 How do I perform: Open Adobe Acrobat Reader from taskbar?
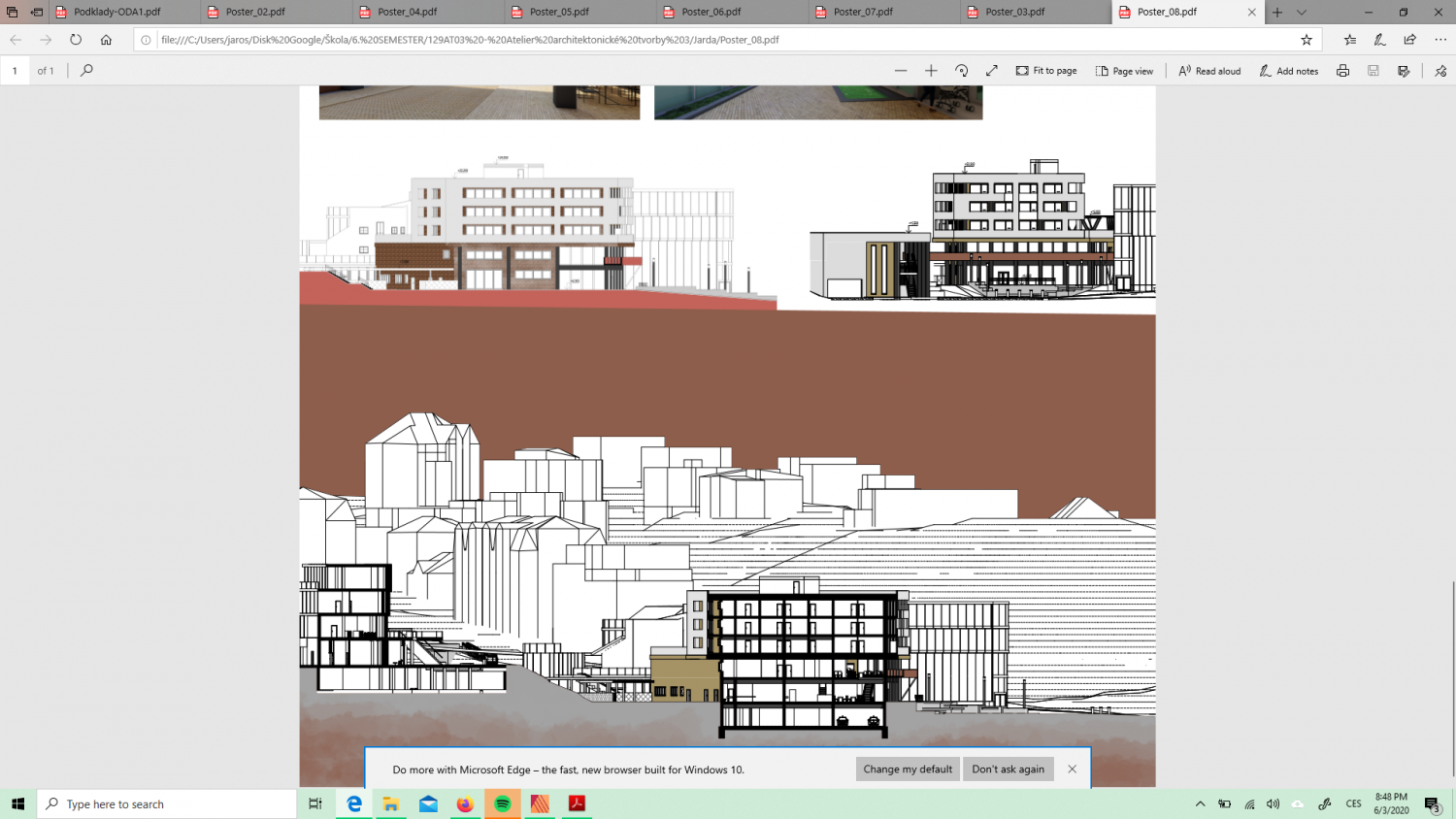pyautogui.click(x=577, y=803)
